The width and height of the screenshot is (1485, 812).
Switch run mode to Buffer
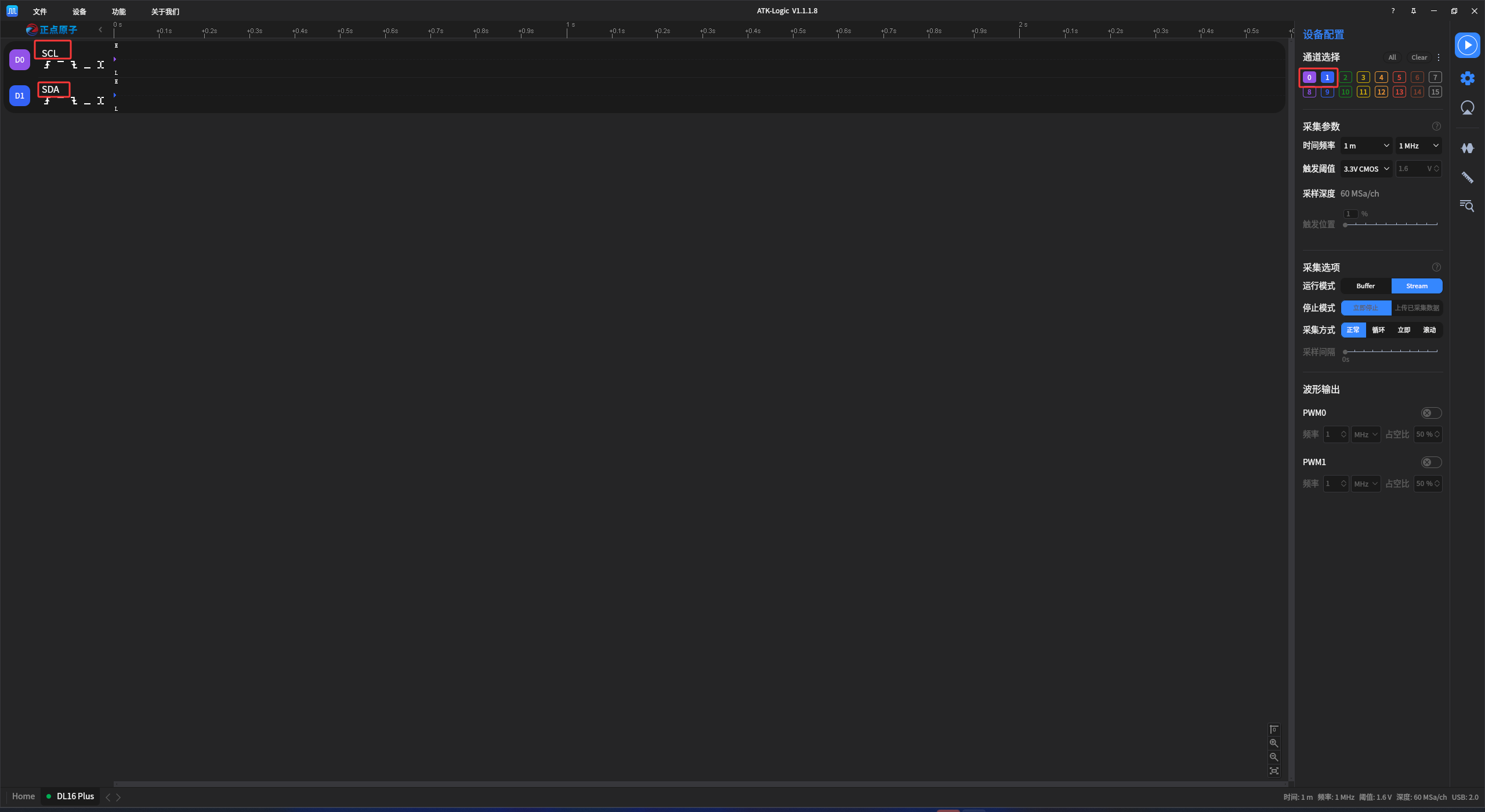click(1366, 286)
